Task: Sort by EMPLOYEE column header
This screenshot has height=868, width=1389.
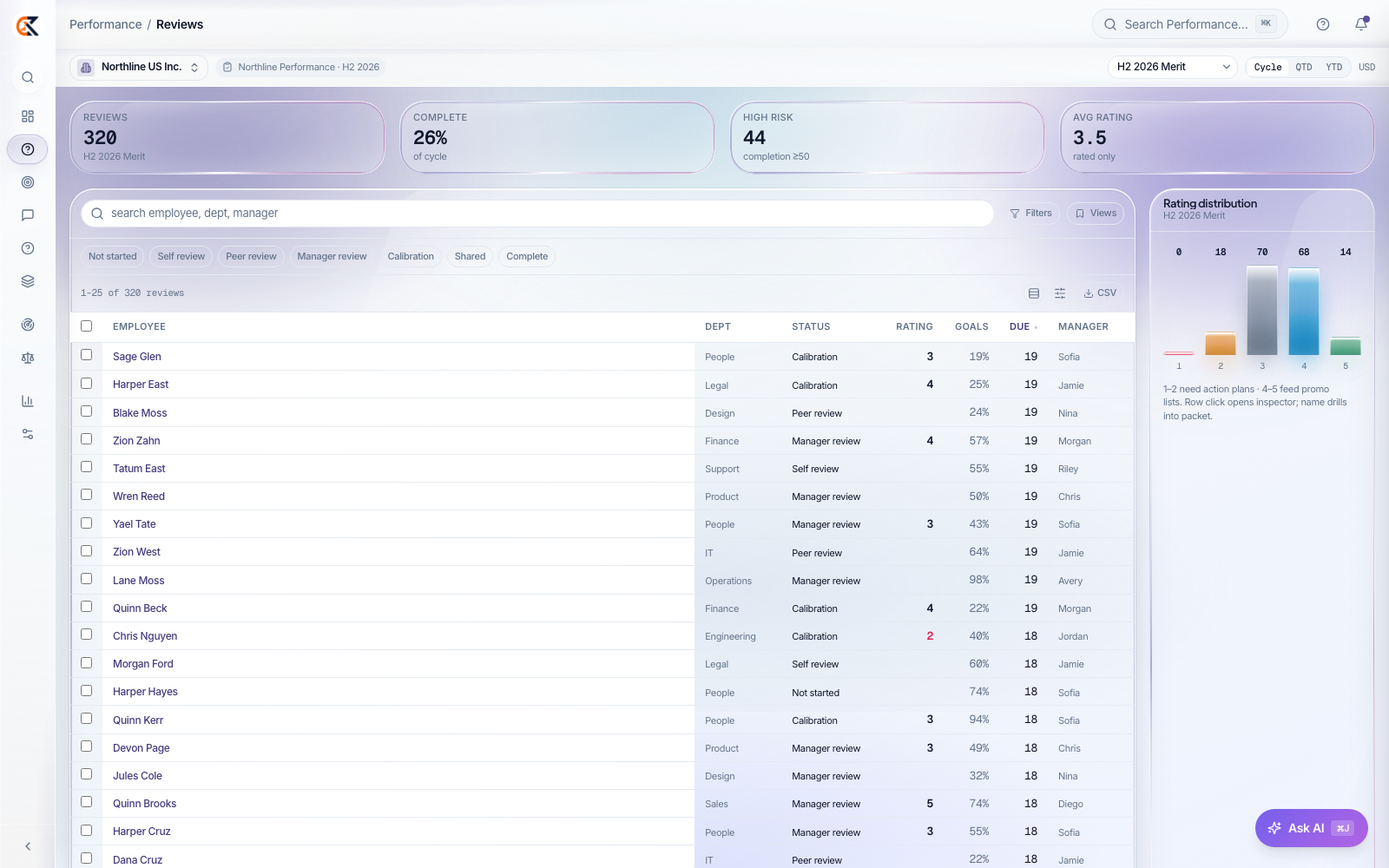Action: [139, 327]
